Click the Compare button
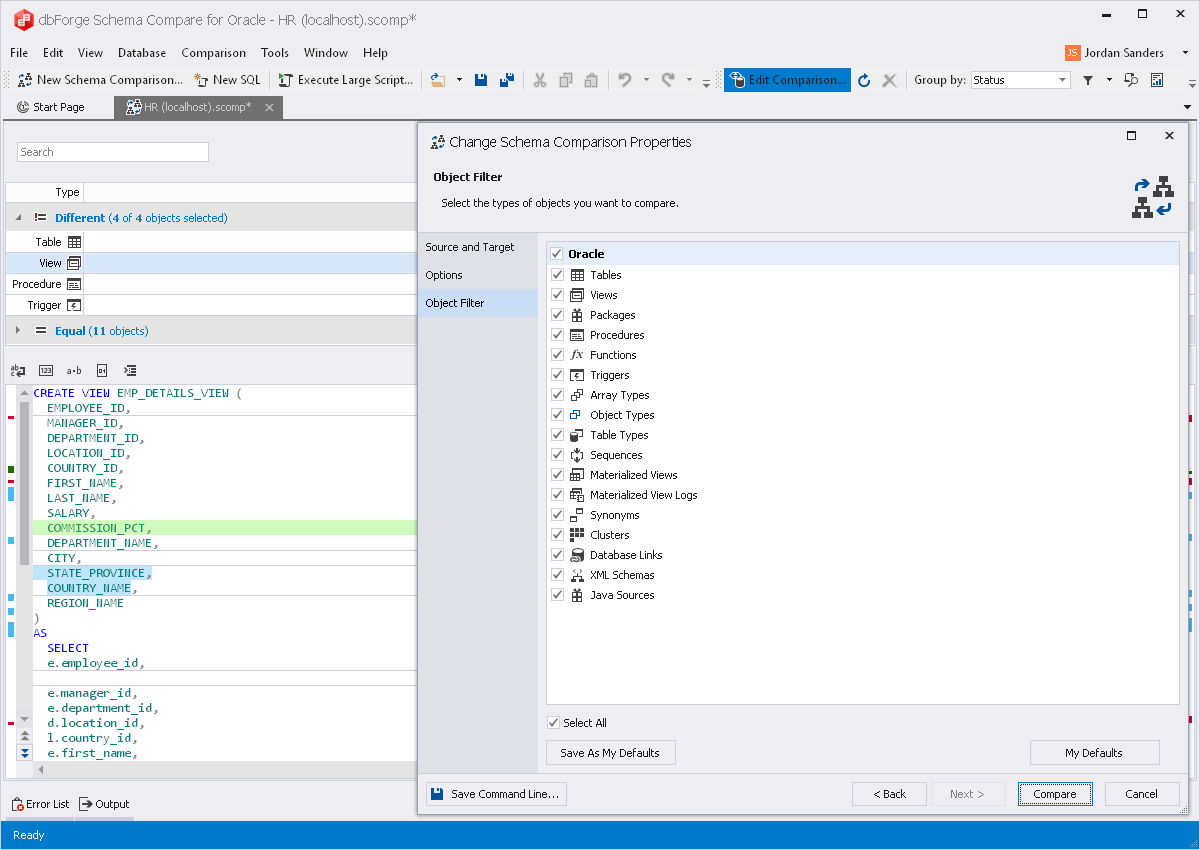The height and width of the screenshot is (850, 1200). coord(1055,794)
